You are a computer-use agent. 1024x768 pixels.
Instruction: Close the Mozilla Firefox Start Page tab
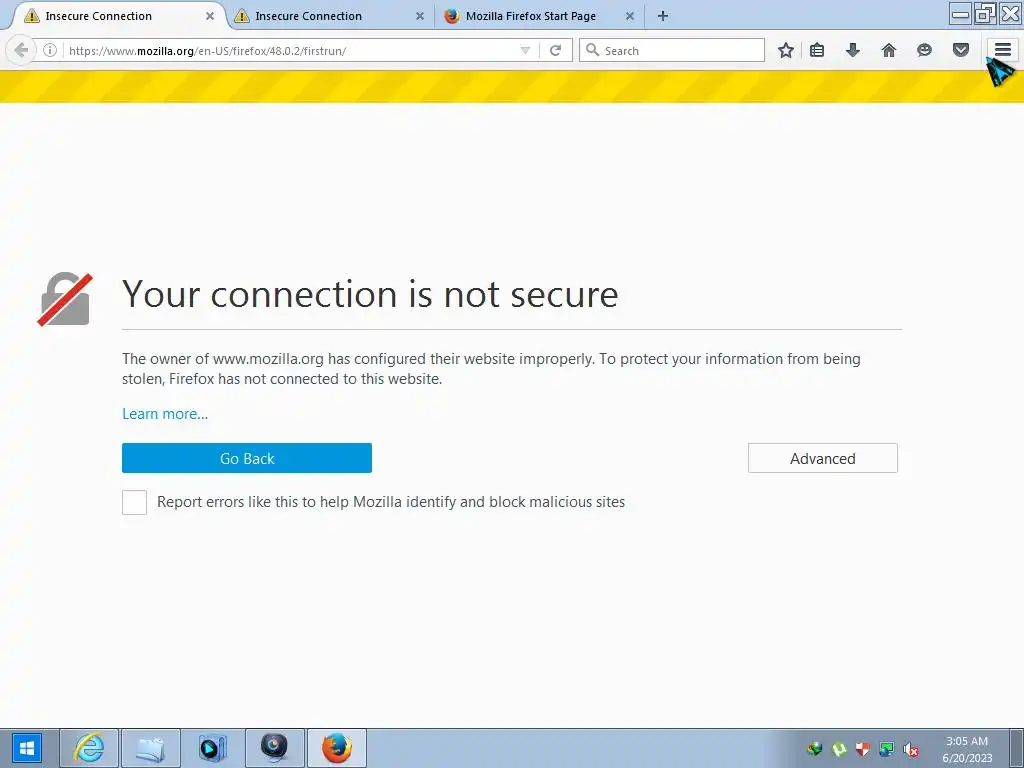click(630, 16)
